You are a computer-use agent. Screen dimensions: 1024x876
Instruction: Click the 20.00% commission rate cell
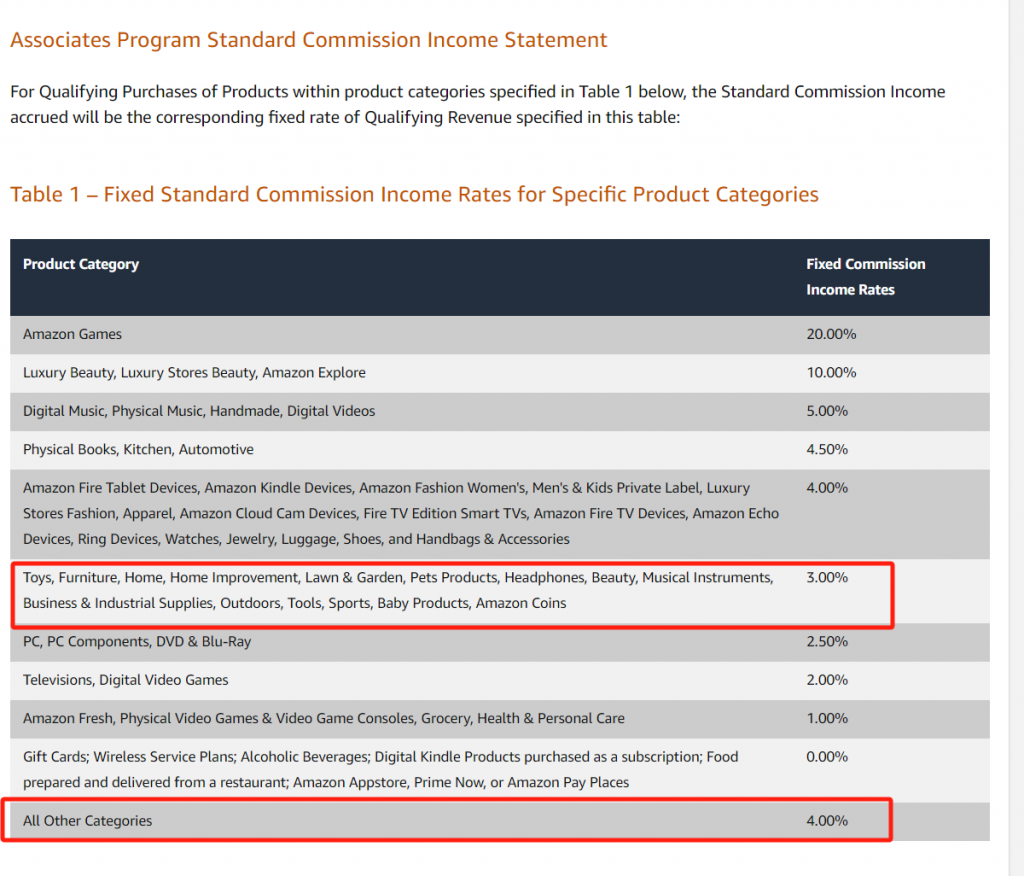click(x=831, y=334)
